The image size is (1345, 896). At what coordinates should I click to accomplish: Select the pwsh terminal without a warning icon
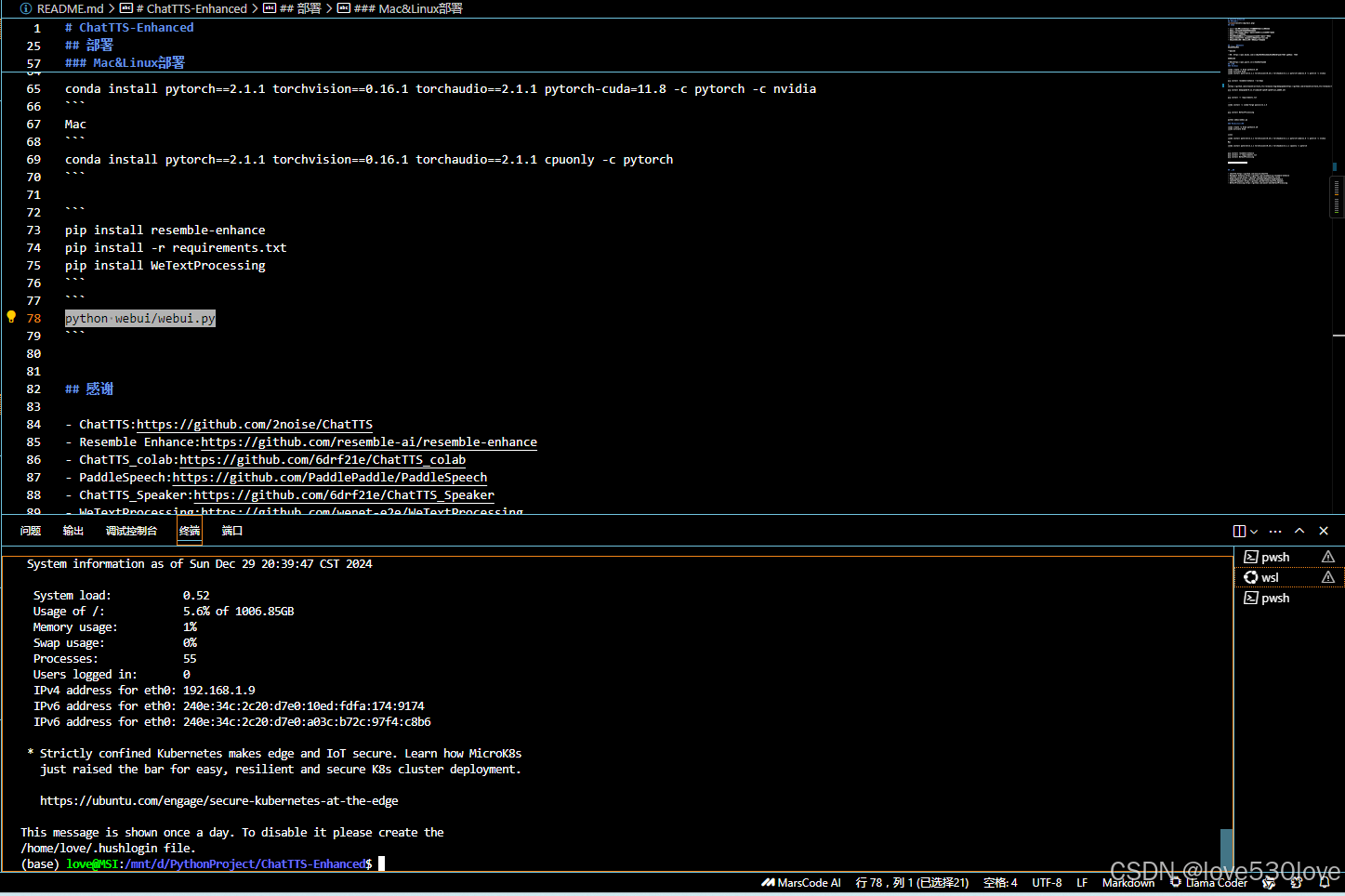1289,598
